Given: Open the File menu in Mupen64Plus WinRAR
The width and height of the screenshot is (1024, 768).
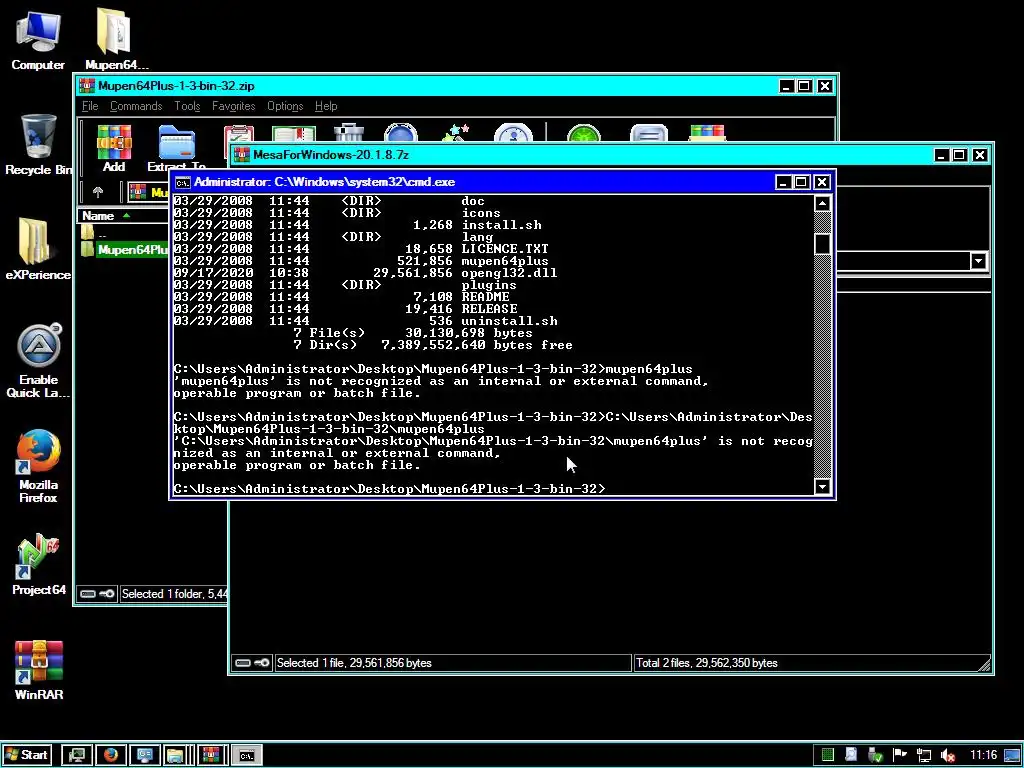Looking at the screenshot, I should click(x=90, y=106).
